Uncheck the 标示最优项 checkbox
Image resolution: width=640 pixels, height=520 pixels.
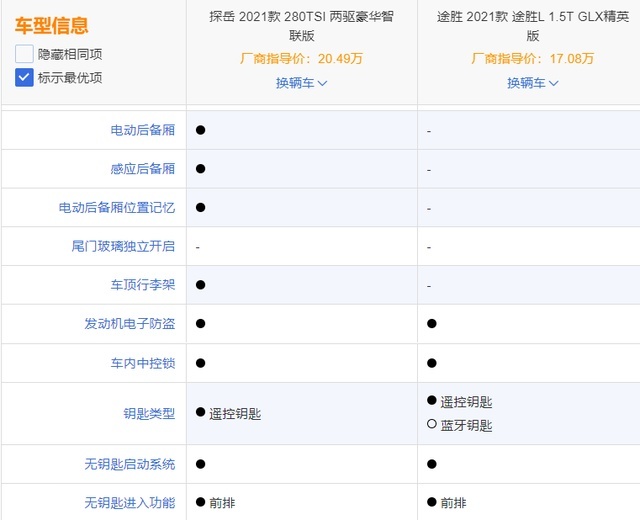coord(24,78)
